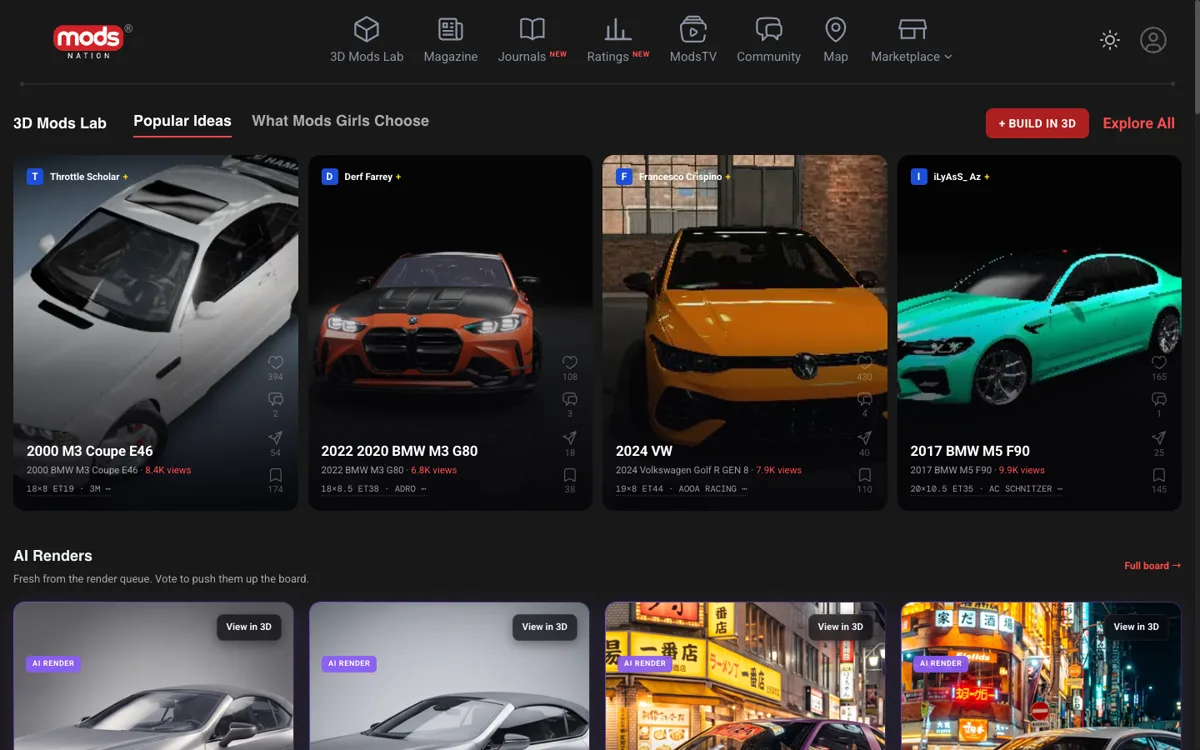Click the 8.4K views text
Viewport: 1200px width, 750px height.
pos(168,470)
